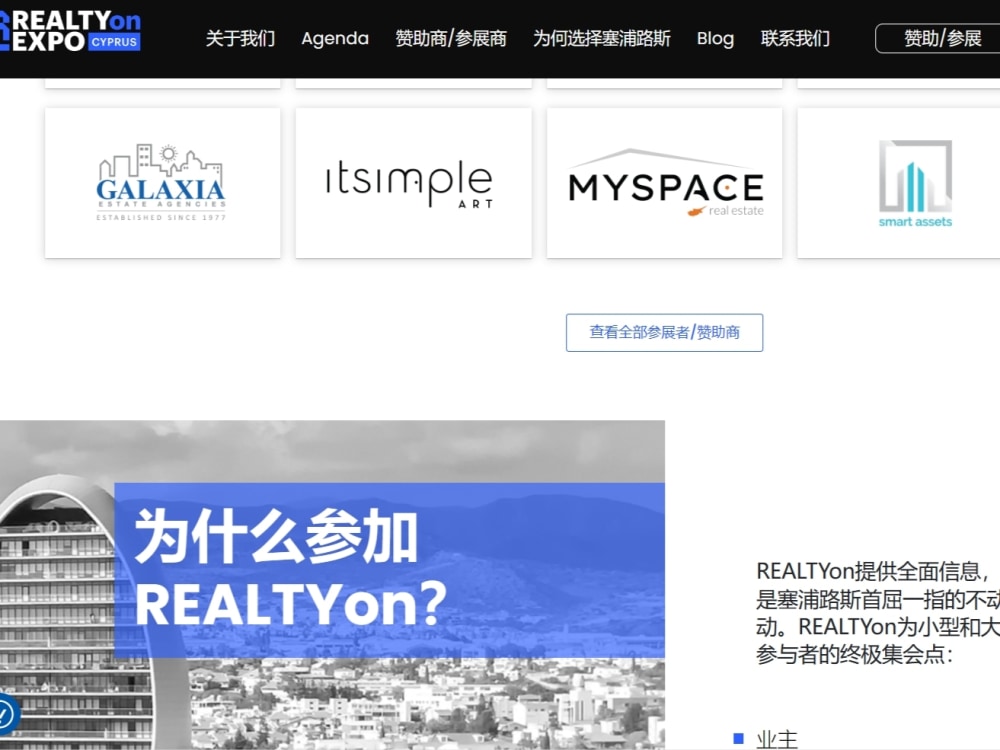This screenshot has width=1000, height=750.
Task: Click the 业主 list item text
Action: (x=777, y=739)
